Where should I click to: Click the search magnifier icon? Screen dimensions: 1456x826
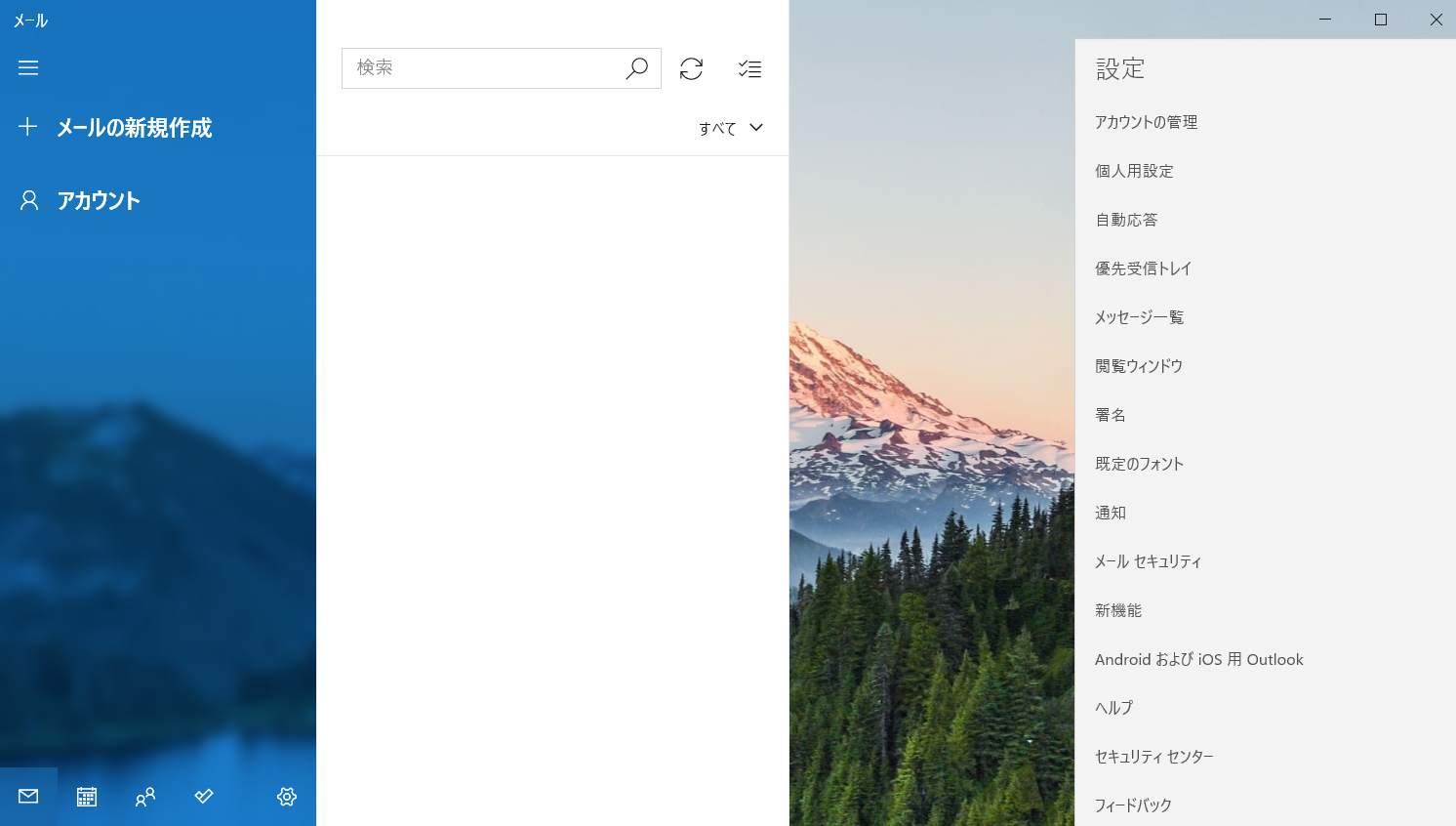636,68
